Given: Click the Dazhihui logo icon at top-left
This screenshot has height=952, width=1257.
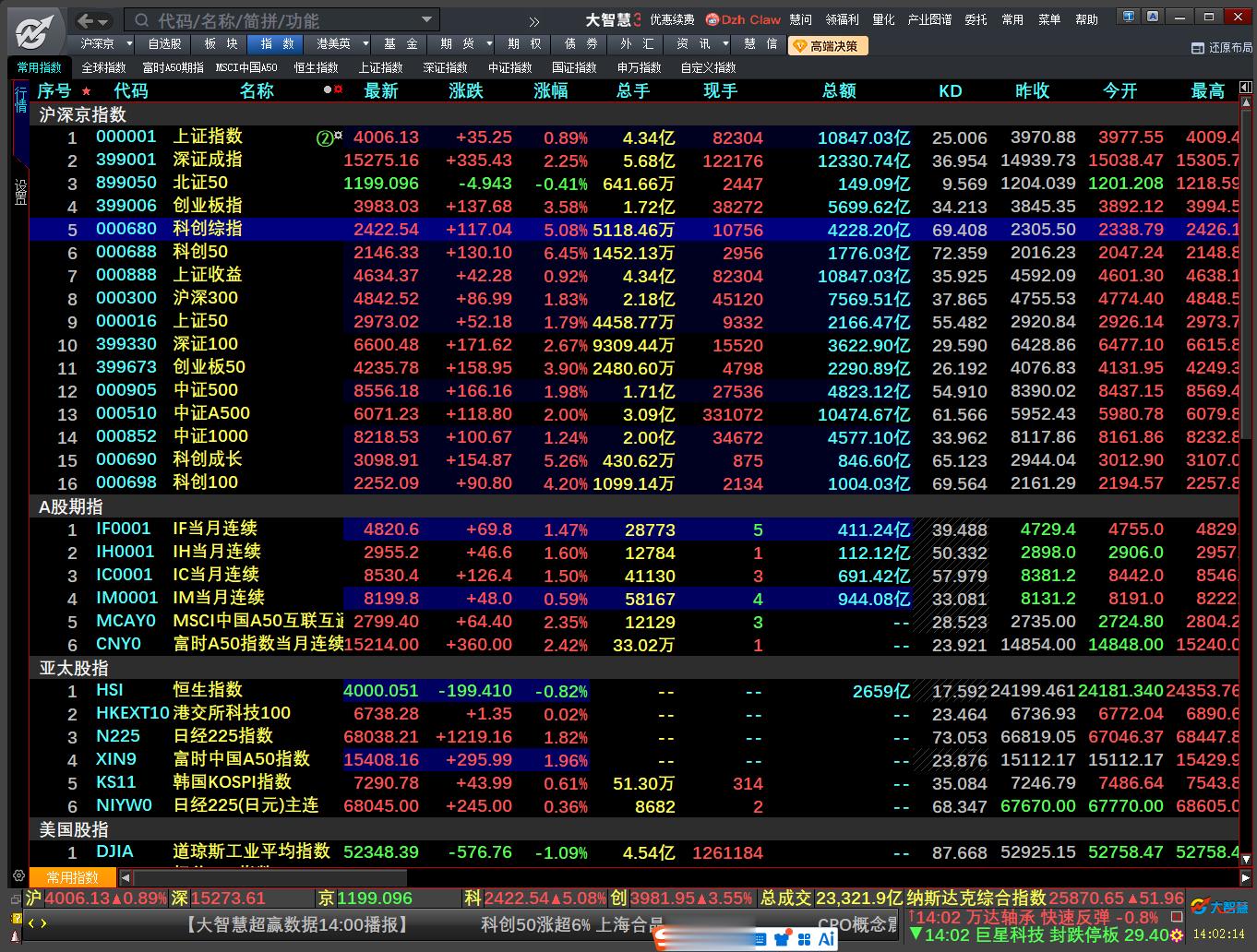Looking at the screenshot, I should point(35,33).
